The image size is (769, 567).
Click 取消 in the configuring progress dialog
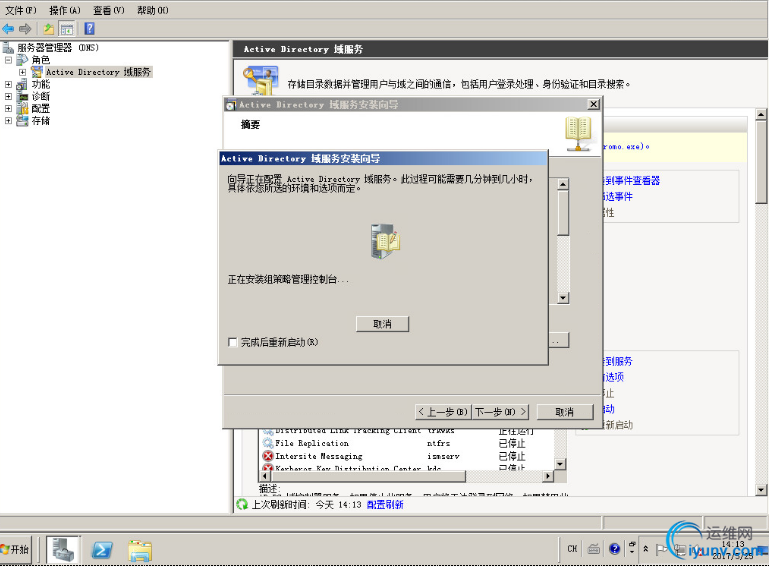pos(382,324)
